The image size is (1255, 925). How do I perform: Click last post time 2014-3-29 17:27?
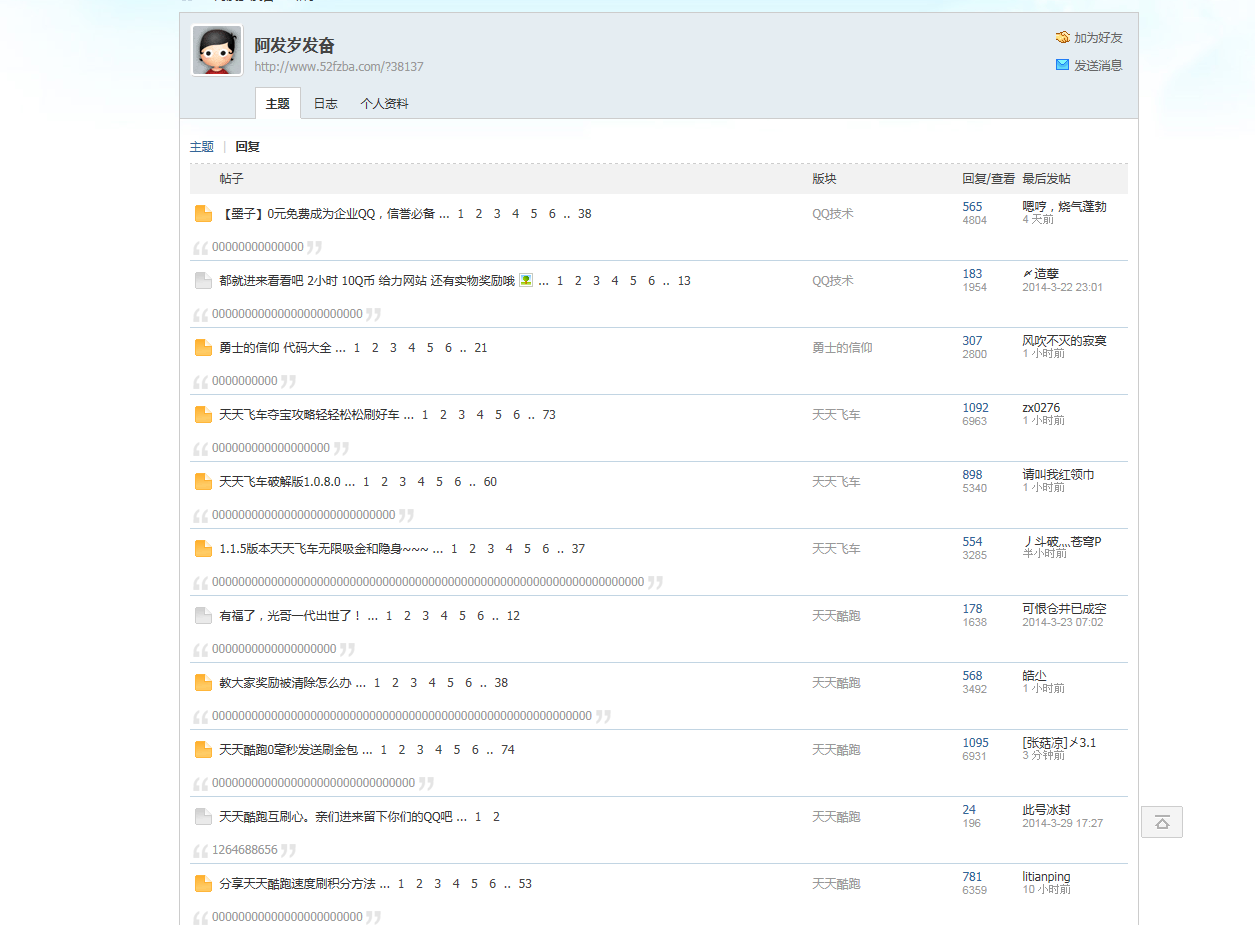click(x=1062, y=823)
